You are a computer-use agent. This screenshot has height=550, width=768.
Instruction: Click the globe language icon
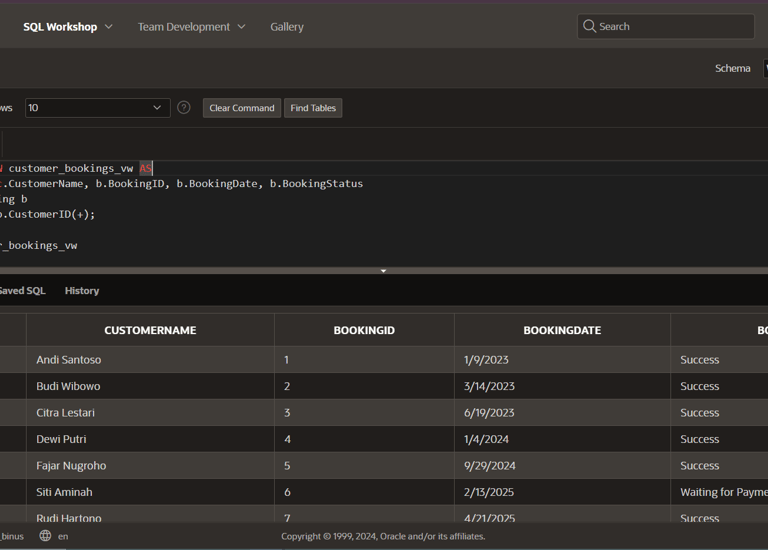[45, 536]
